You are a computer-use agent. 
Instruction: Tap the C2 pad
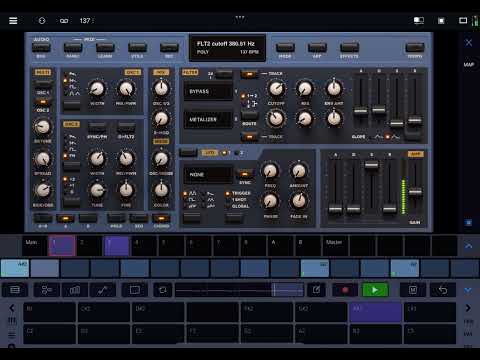(x=49, y=334)
